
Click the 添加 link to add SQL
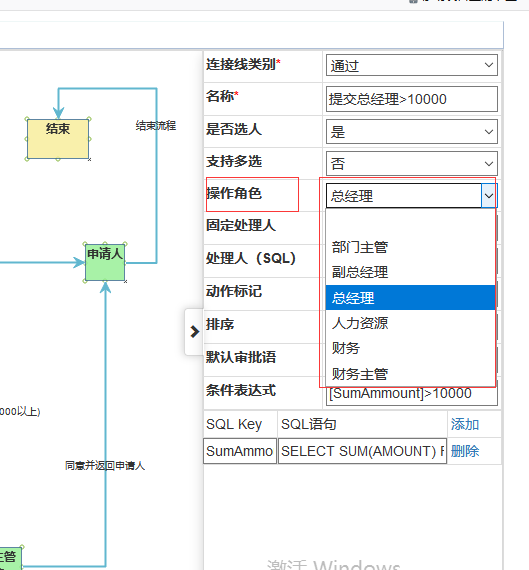(465, 424)
